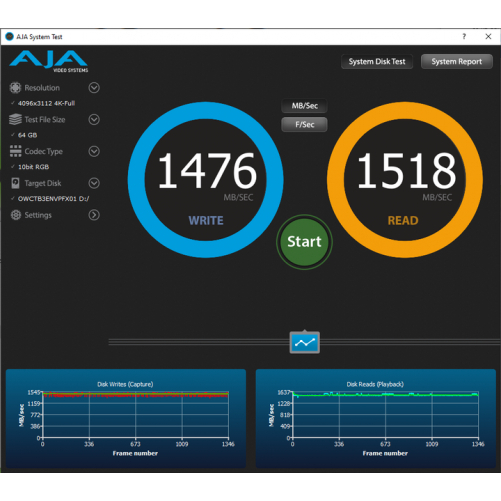
Task: Open Settings with the right arrow
Action: (94, 215)
